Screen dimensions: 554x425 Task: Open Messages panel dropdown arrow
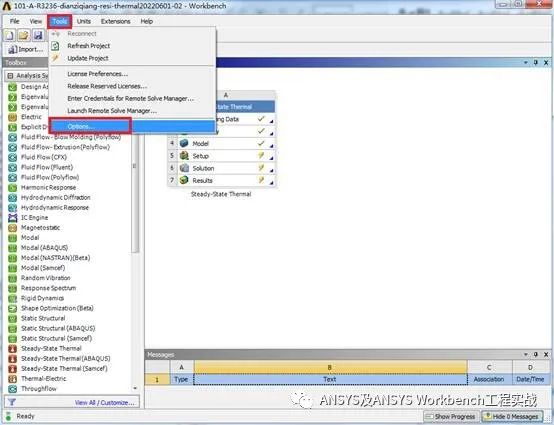(526, 354)
